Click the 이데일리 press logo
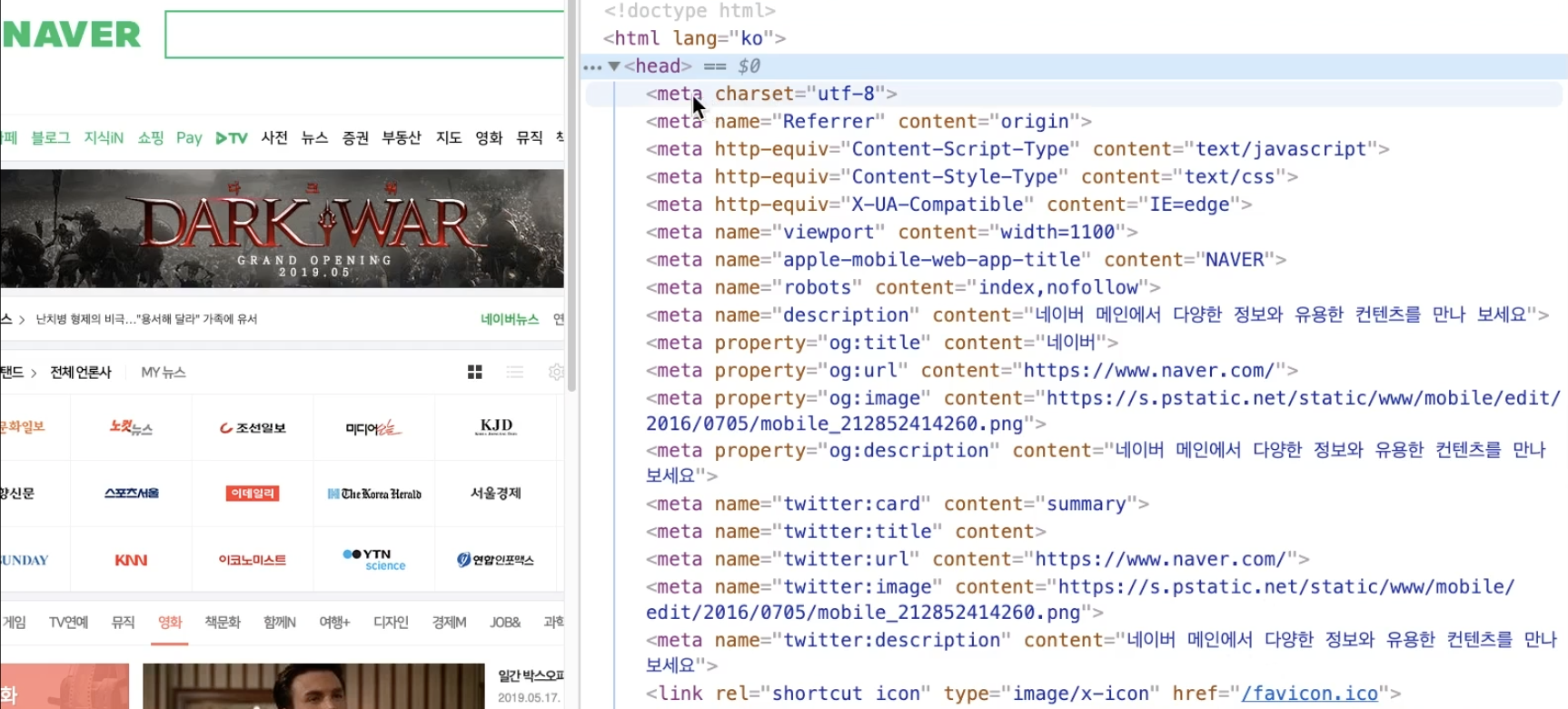Viewport: 1568px width, 709px height. point(253,494)
